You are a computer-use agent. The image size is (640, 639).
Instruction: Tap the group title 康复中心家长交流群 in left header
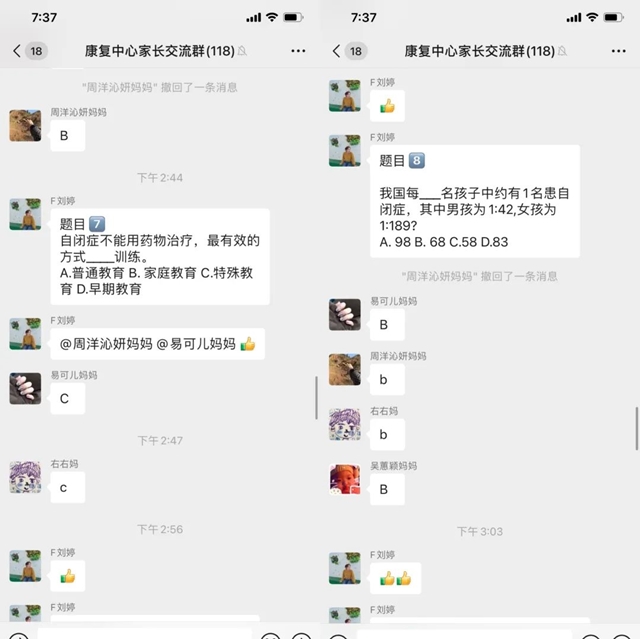pyautogui.click(x=160, y=51)
